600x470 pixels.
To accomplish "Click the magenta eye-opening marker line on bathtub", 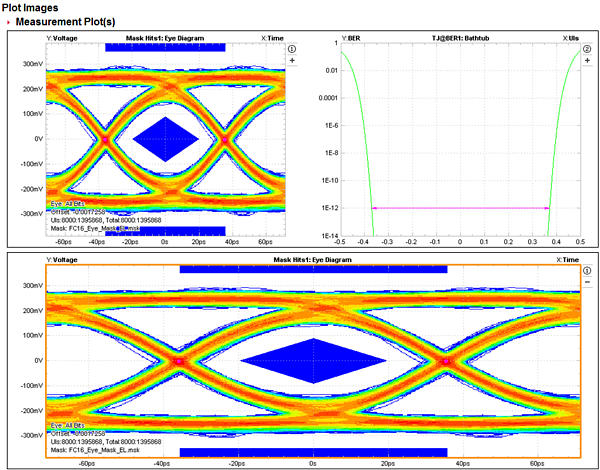I will pos(460,208).
